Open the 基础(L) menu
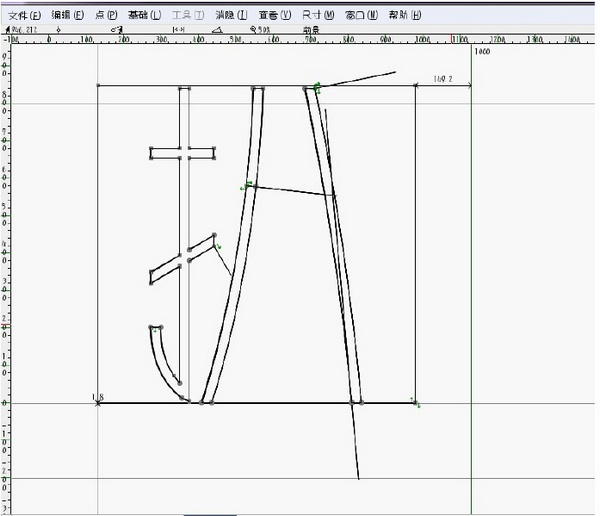The image size is (600, 516). (x=144, y=16)
